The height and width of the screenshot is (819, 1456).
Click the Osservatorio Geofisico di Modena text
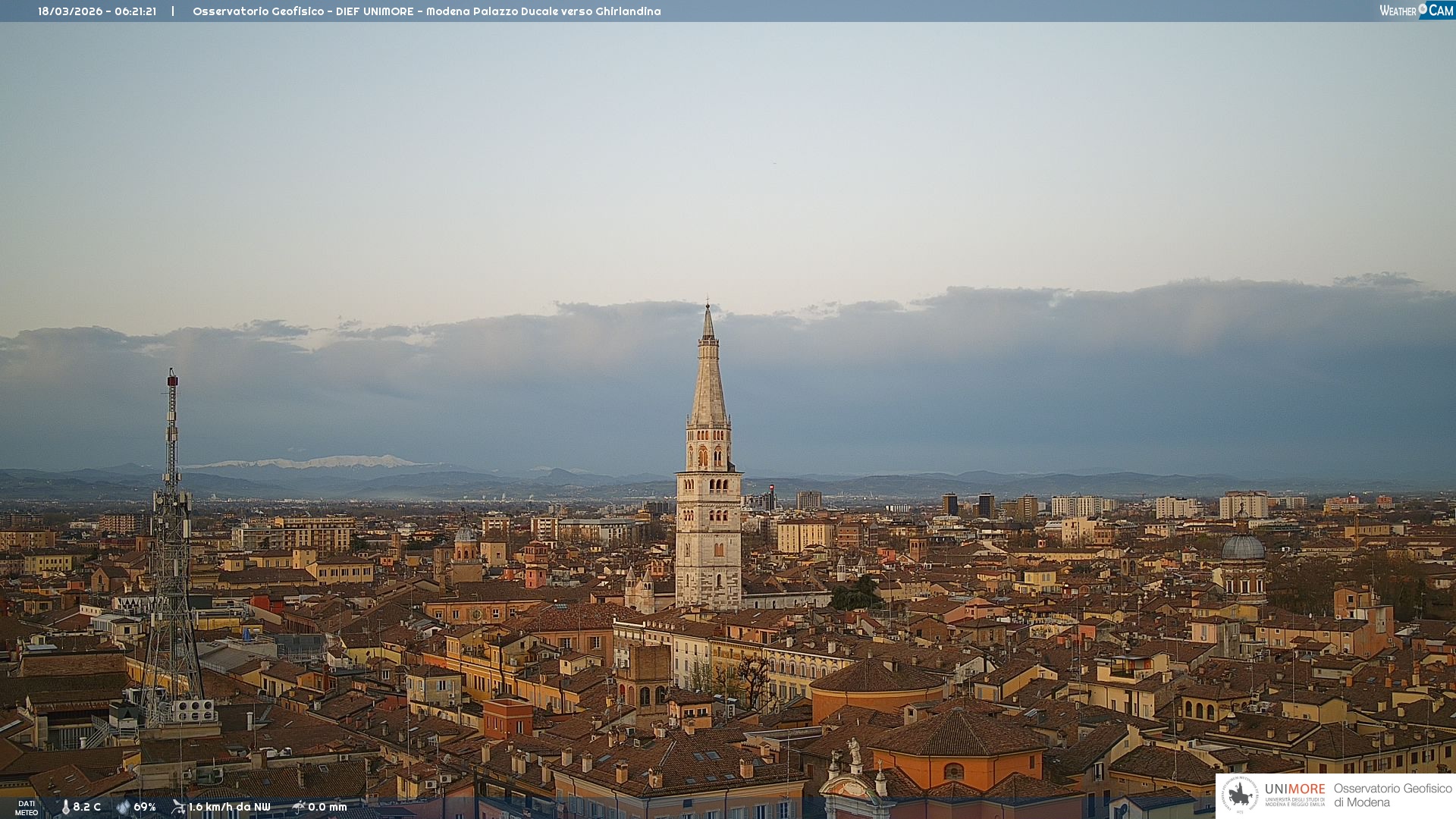[1392, 795]
